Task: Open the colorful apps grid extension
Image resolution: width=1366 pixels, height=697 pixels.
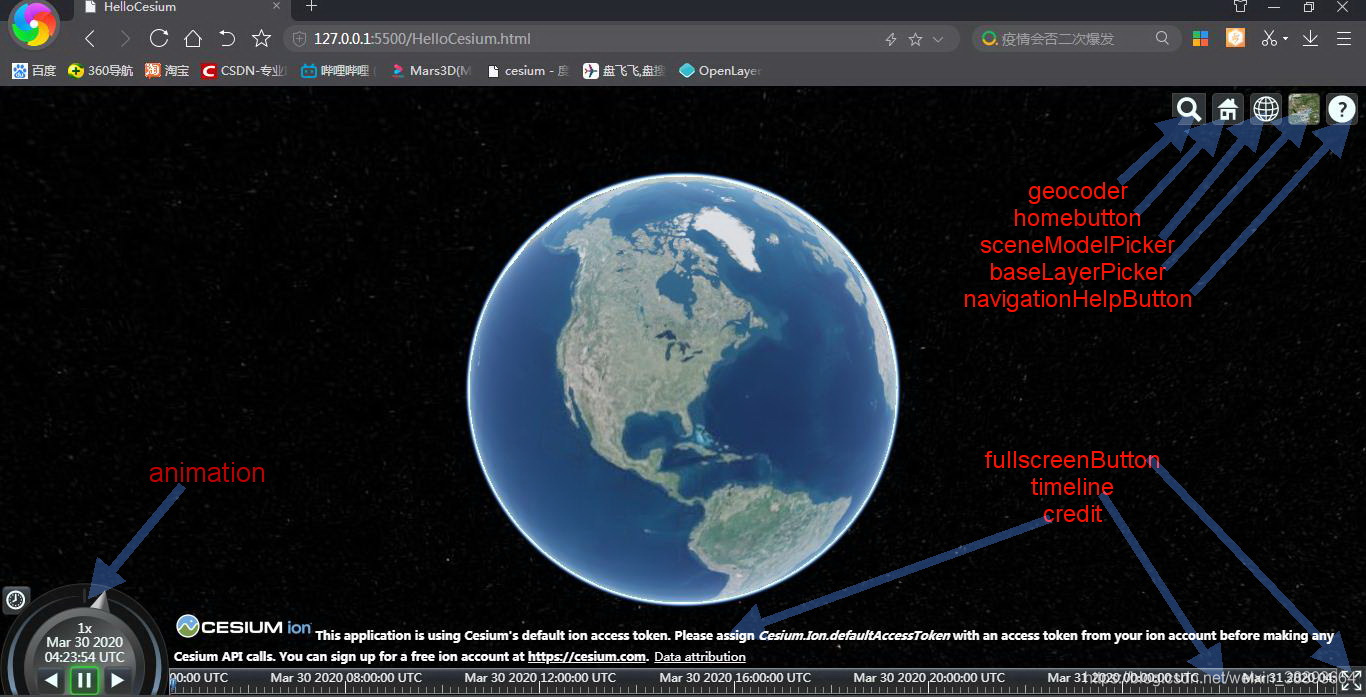Action: [x=1201, y=38]
